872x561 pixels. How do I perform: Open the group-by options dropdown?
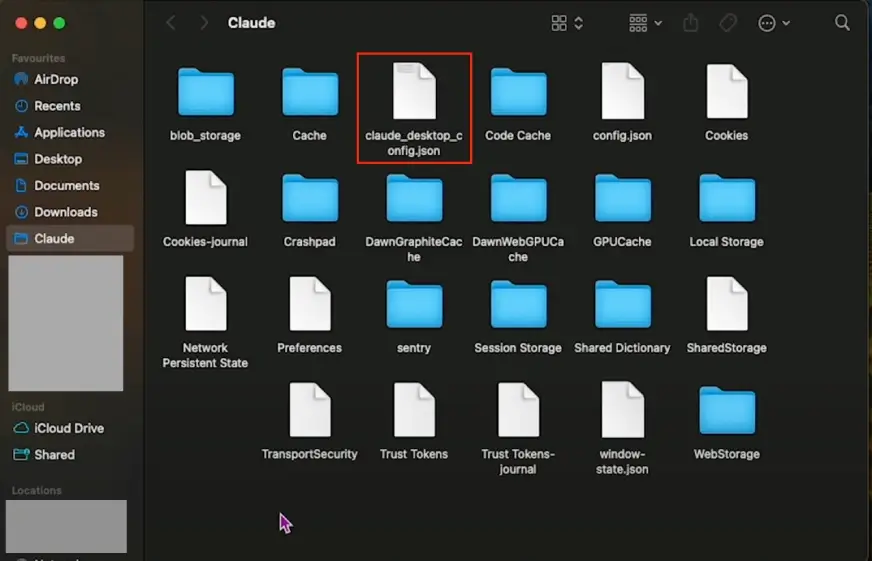[x=645, y=22]
